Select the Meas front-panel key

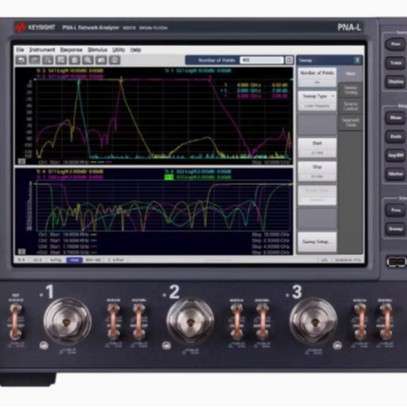click(396, 118)
